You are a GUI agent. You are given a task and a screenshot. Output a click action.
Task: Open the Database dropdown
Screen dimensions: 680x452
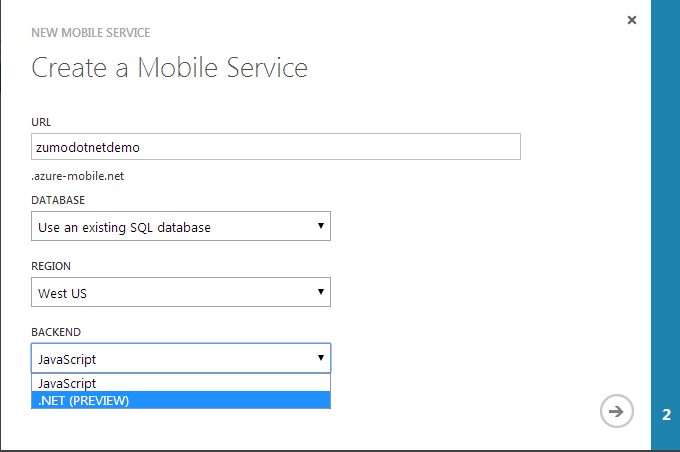(x=181, y=226)
